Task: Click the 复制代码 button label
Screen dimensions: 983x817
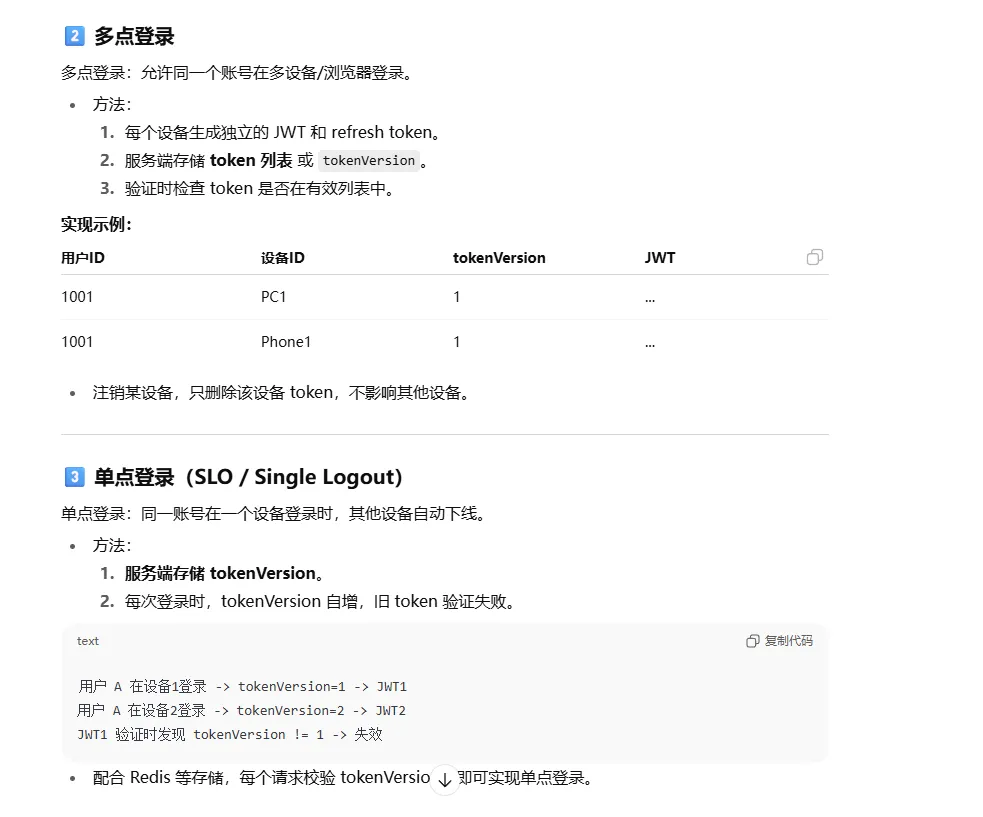Action: pos(788,641)
